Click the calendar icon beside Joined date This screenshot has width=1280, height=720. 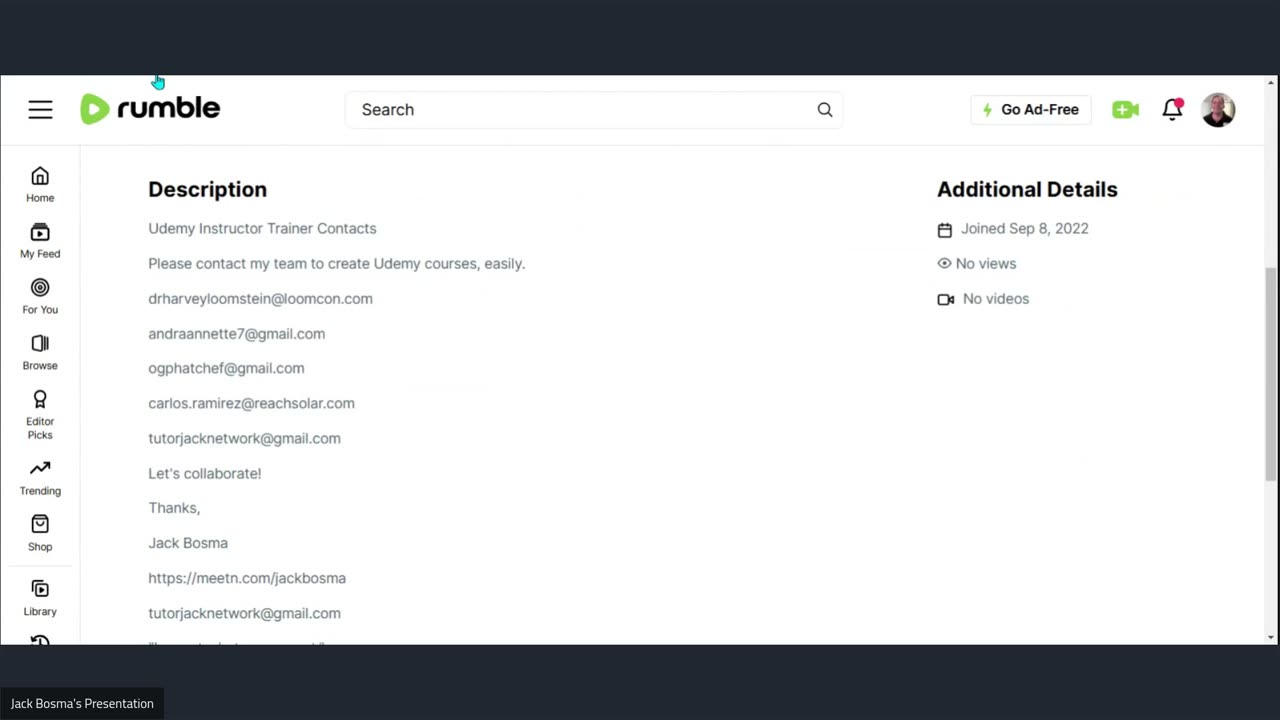[x=945, y=230]
